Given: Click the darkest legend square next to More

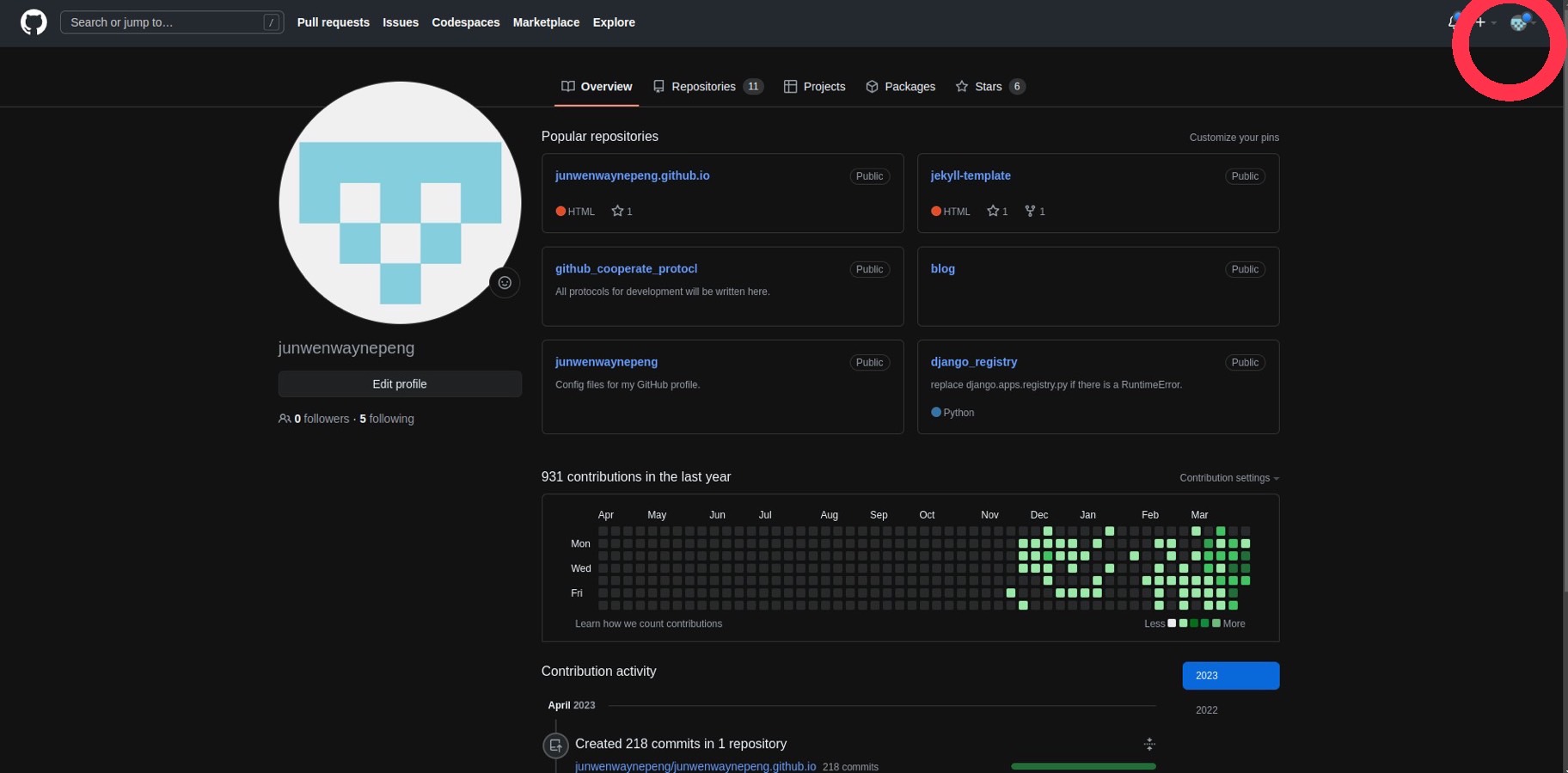Looking at the screenshot, I should point(1216,623).
